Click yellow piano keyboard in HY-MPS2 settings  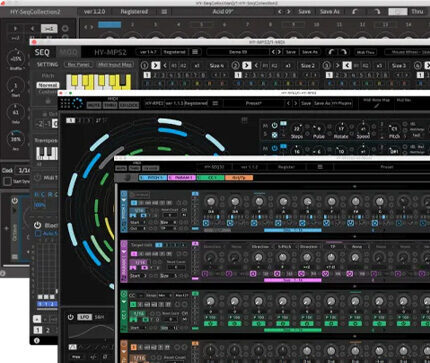point(99,82)
